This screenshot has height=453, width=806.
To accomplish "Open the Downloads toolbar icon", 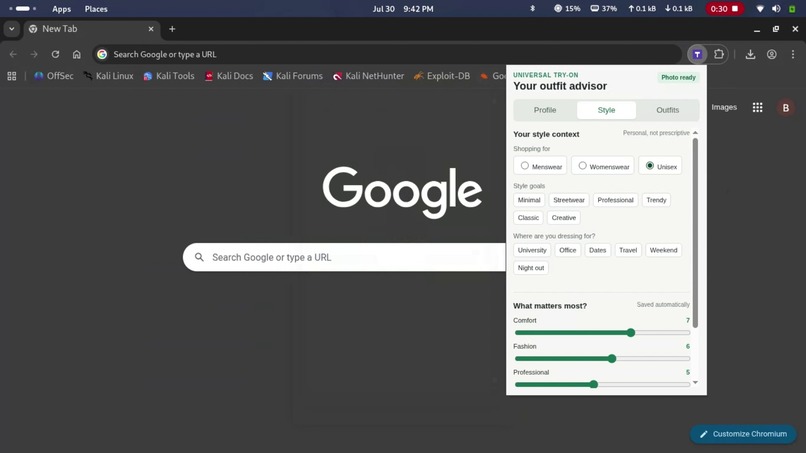I will point(750,54).
